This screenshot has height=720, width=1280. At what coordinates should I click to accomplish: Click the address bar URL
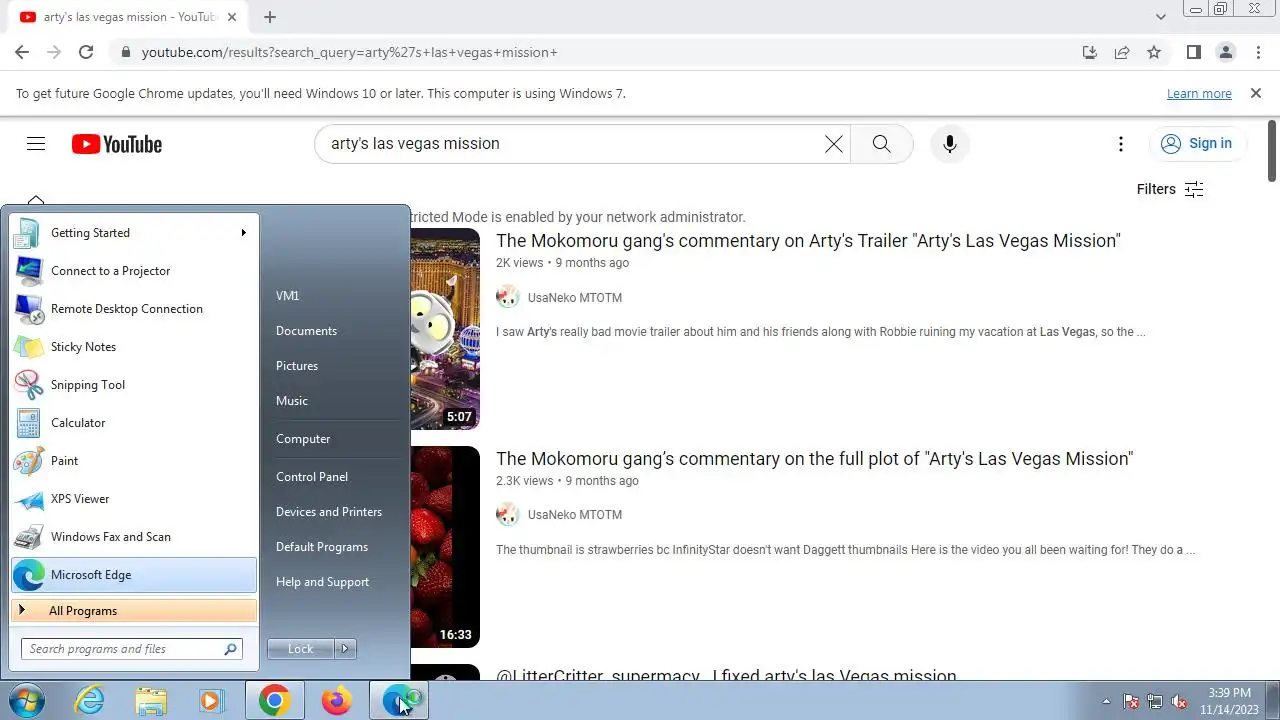349,52
